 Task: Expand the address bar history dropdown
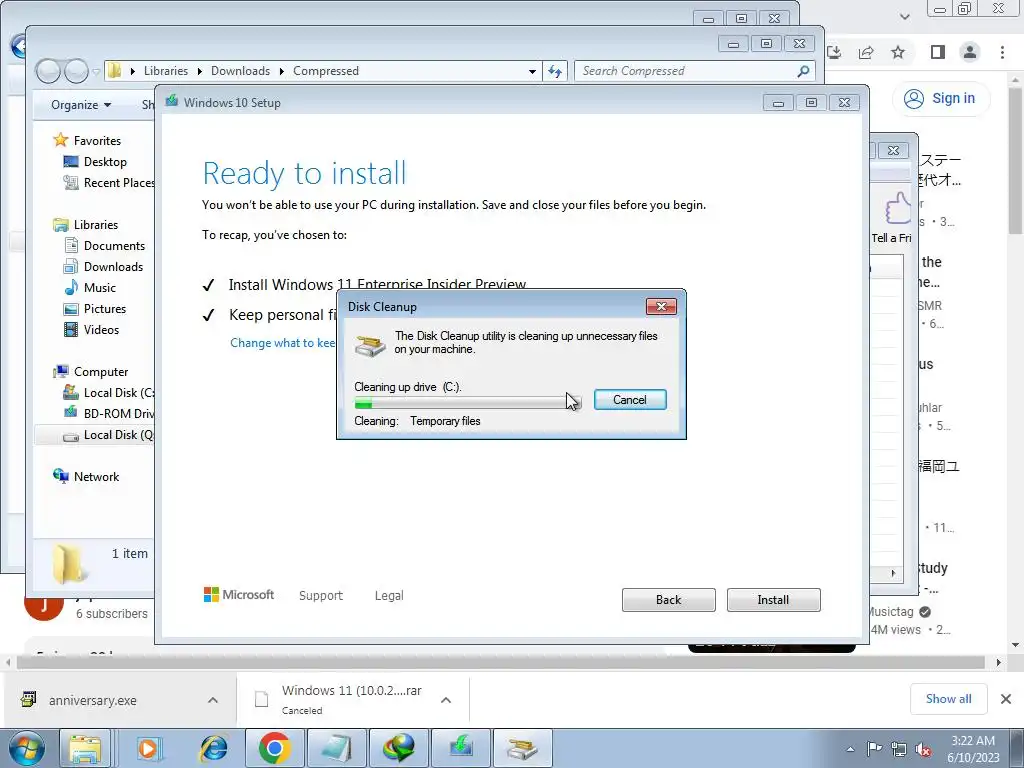pos(532,71)
